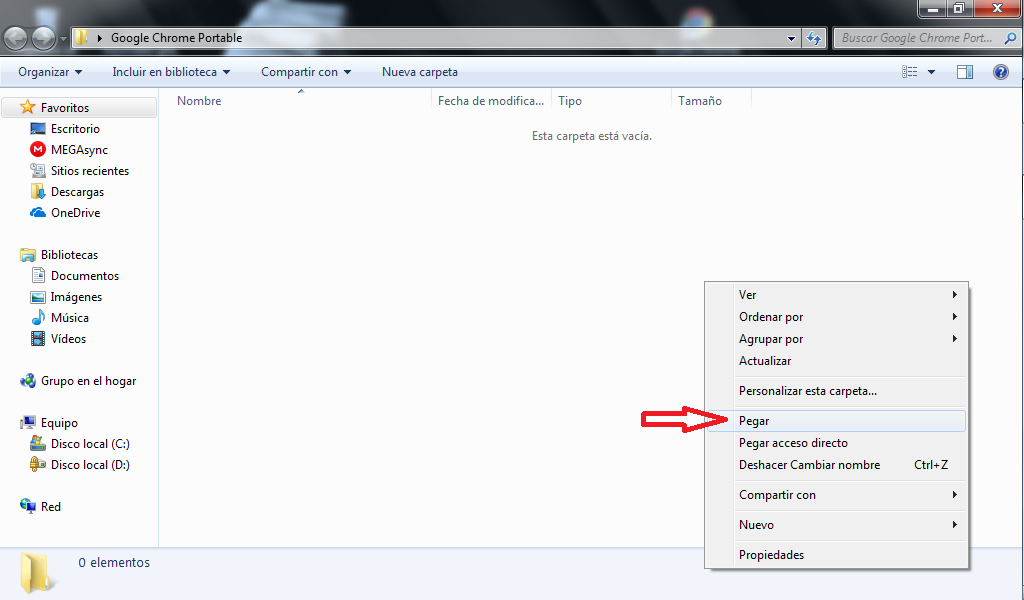Image resolution: width=1024 pixels, height=600 pixels.
Task: Click the MEGAsync red icon
Action: [38, 150]
